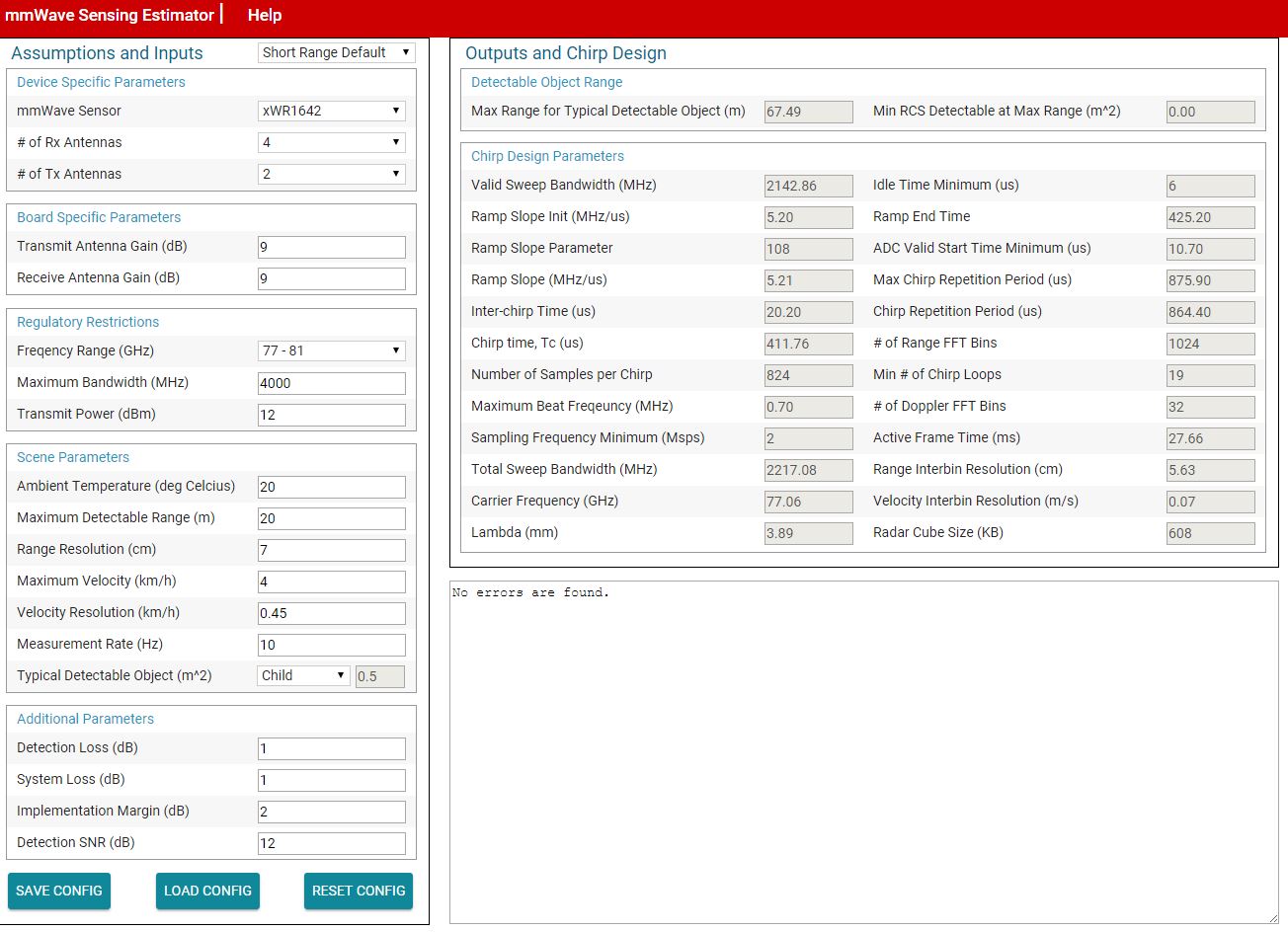Image resolution: width=1288 pixels, height=932 pixels.
Task: Click the Device Specific Parameters heading
Action: 101,82
